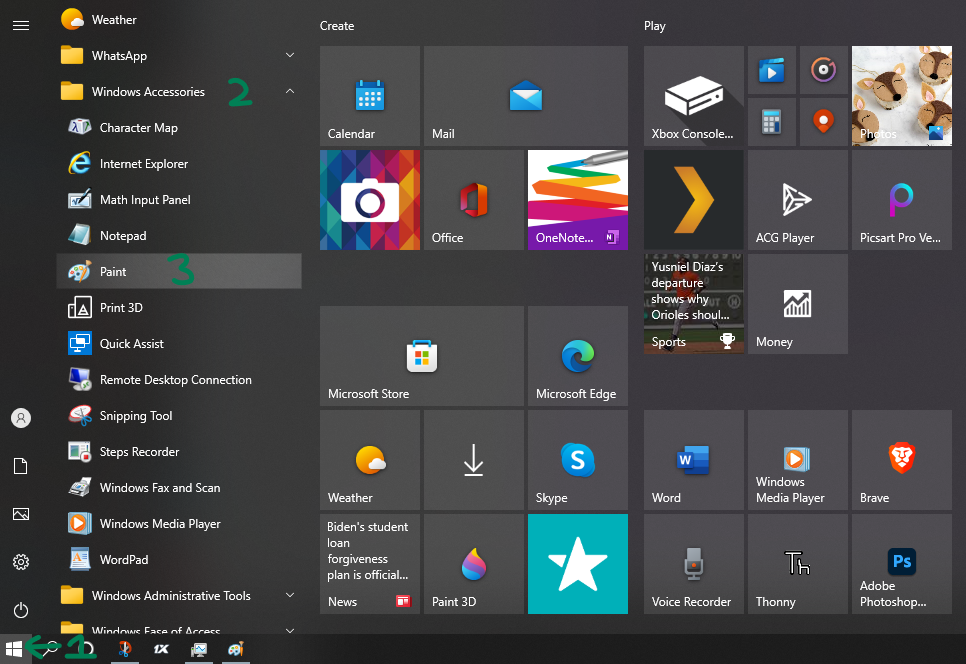This screenshot has height=664, width=966.
Task: Open the Maps small tile
Action: click(824, 122)
